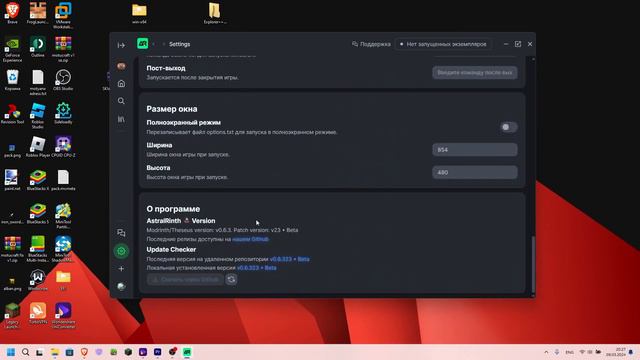Select the Wonderdraw W desktop shortcut
The height and width of the screenshot is (360, 640).
(38, 280)
